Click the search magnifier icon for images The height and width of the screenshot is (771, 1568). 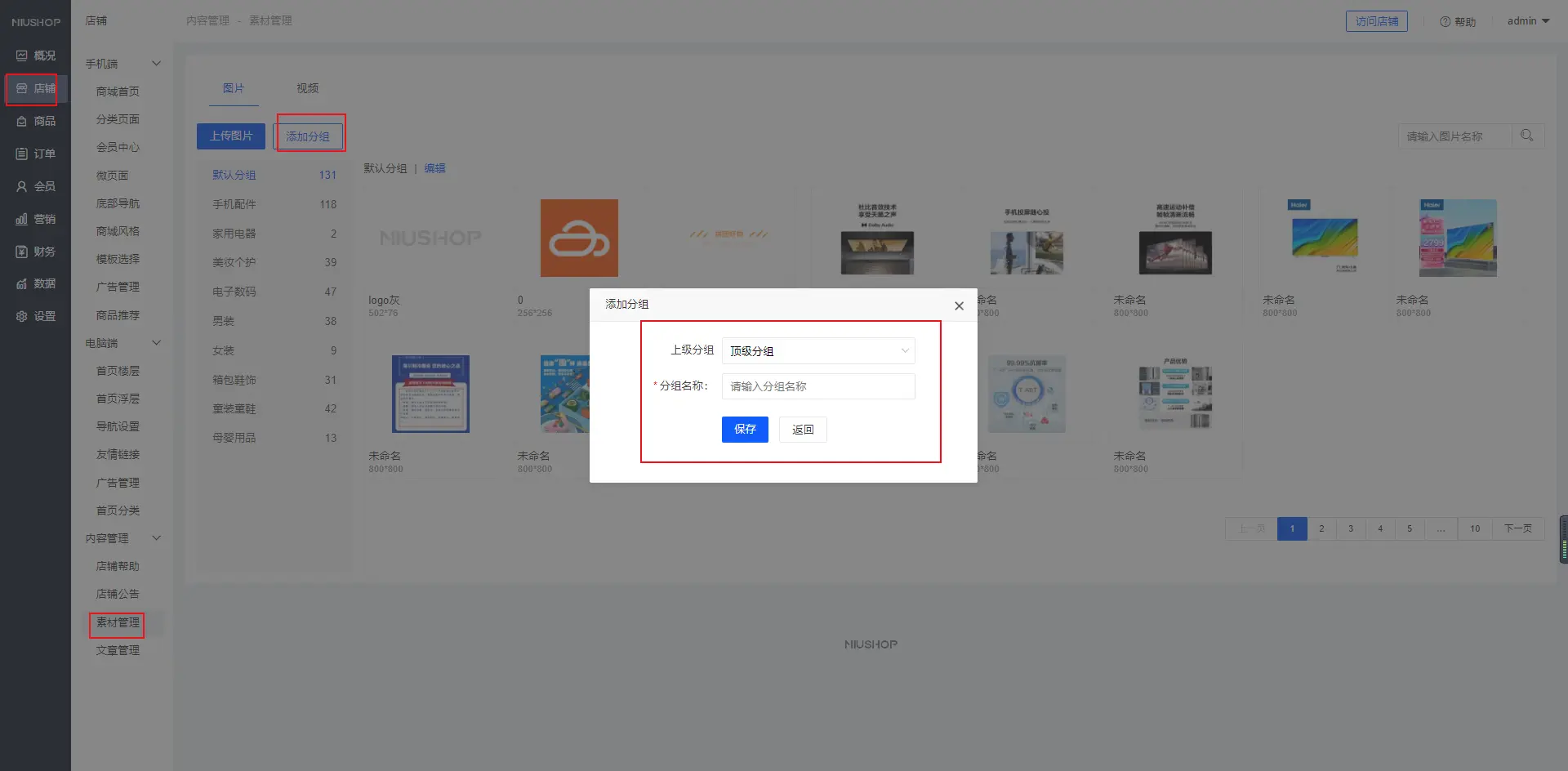[x=1526, y=136]
